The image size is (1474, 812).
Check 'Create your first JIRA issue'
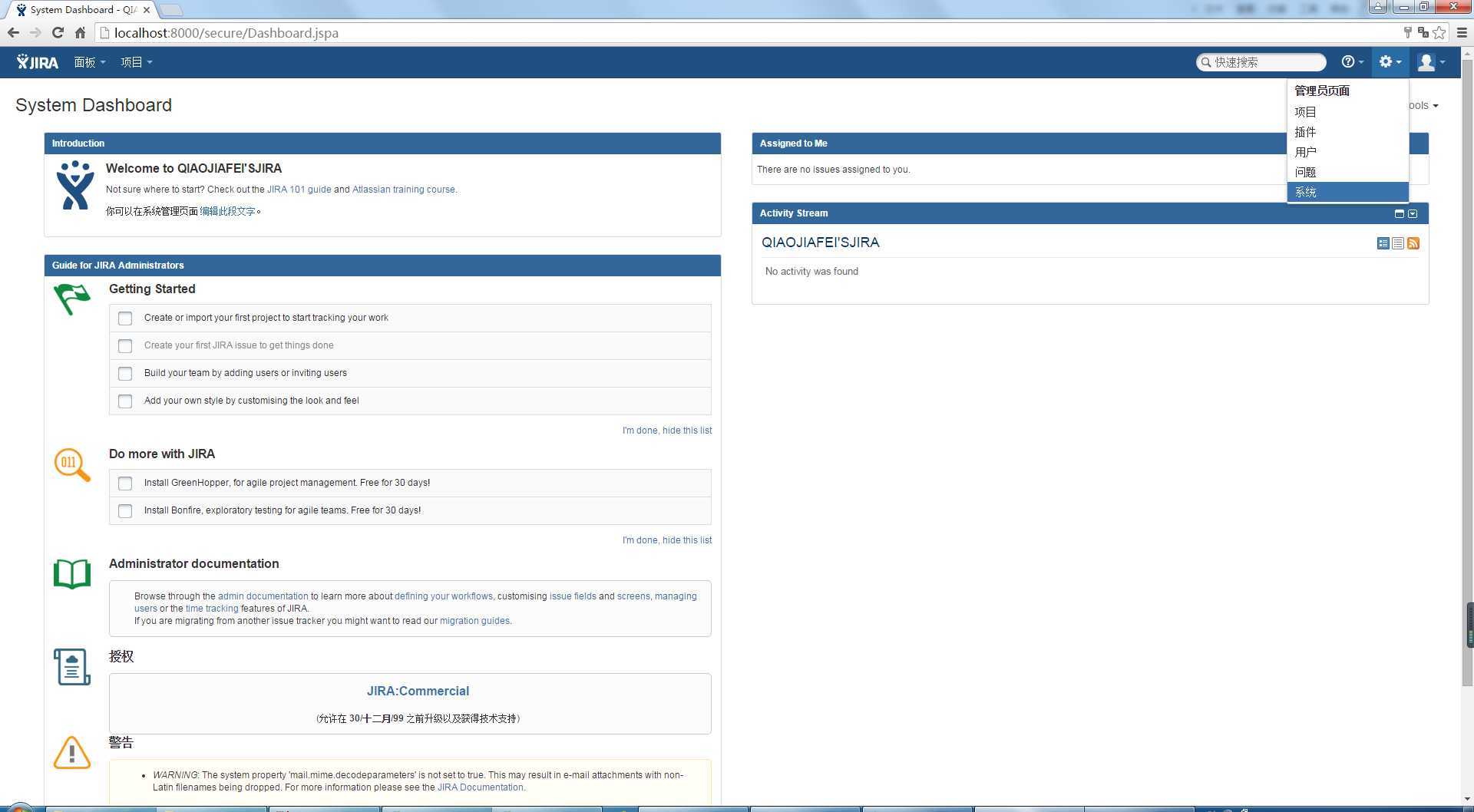pyautogui.click(x=125, y=346)
